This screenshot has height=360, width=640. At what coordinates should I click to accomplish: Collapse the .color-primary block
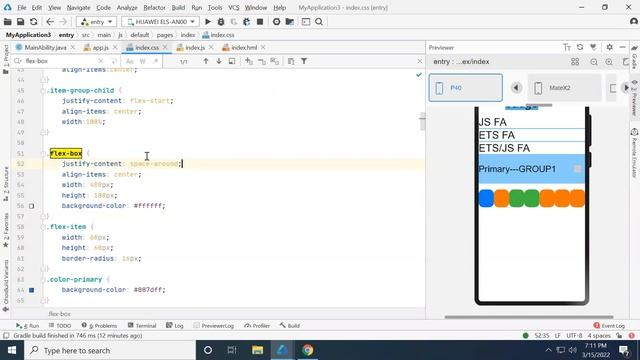(x=43, y=280)
